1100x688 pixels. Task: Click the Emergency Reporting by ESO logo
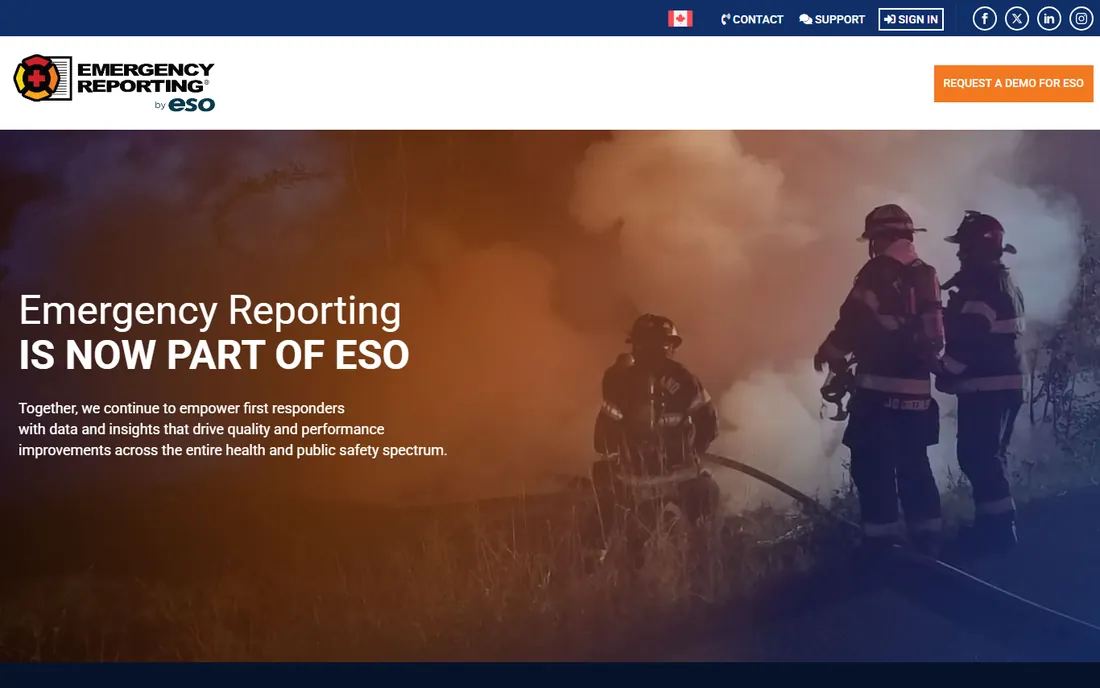point(114,83)
